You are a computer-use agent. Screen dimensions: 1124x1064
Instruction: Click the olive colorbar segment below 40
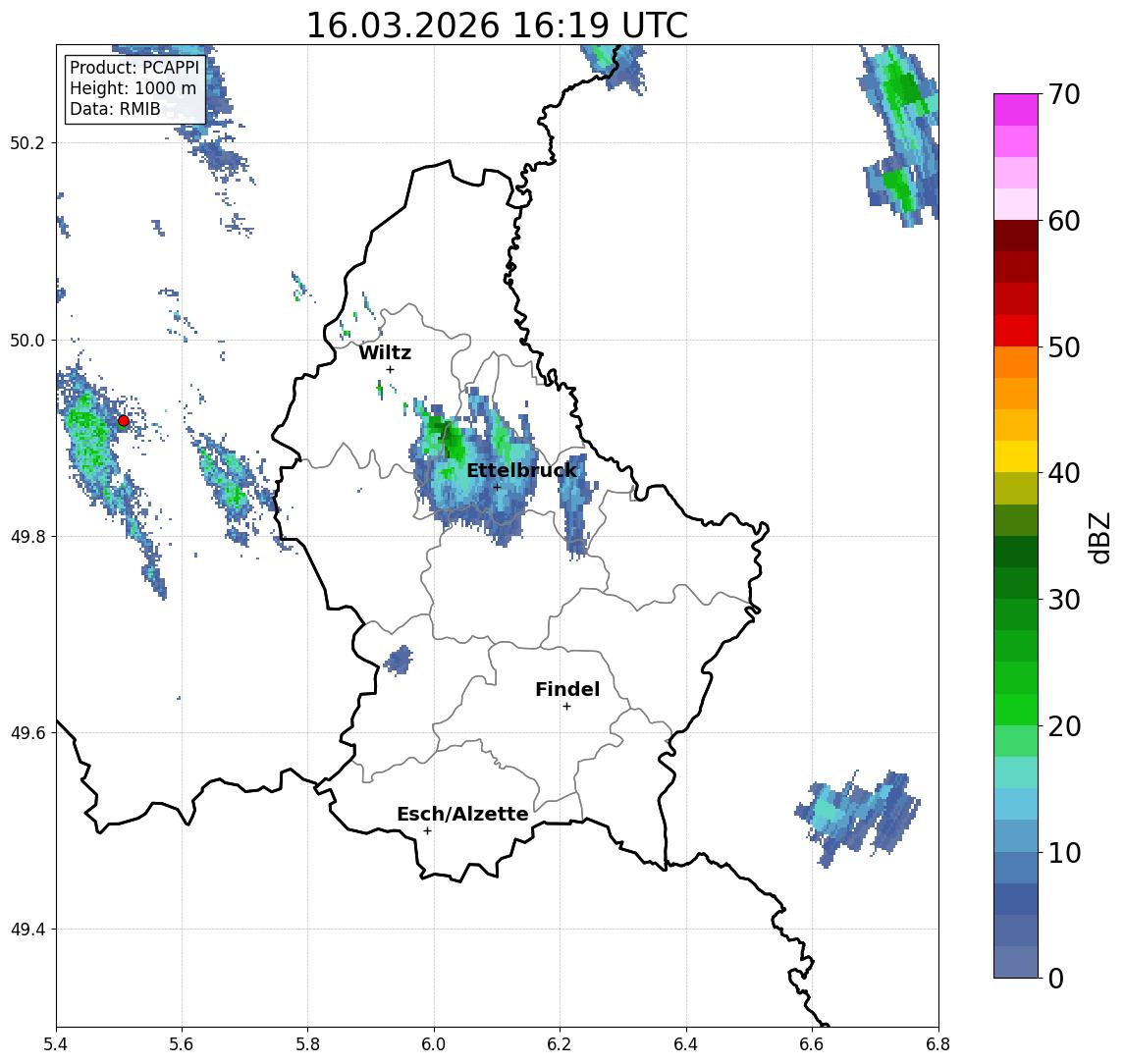pos(1016,489)
